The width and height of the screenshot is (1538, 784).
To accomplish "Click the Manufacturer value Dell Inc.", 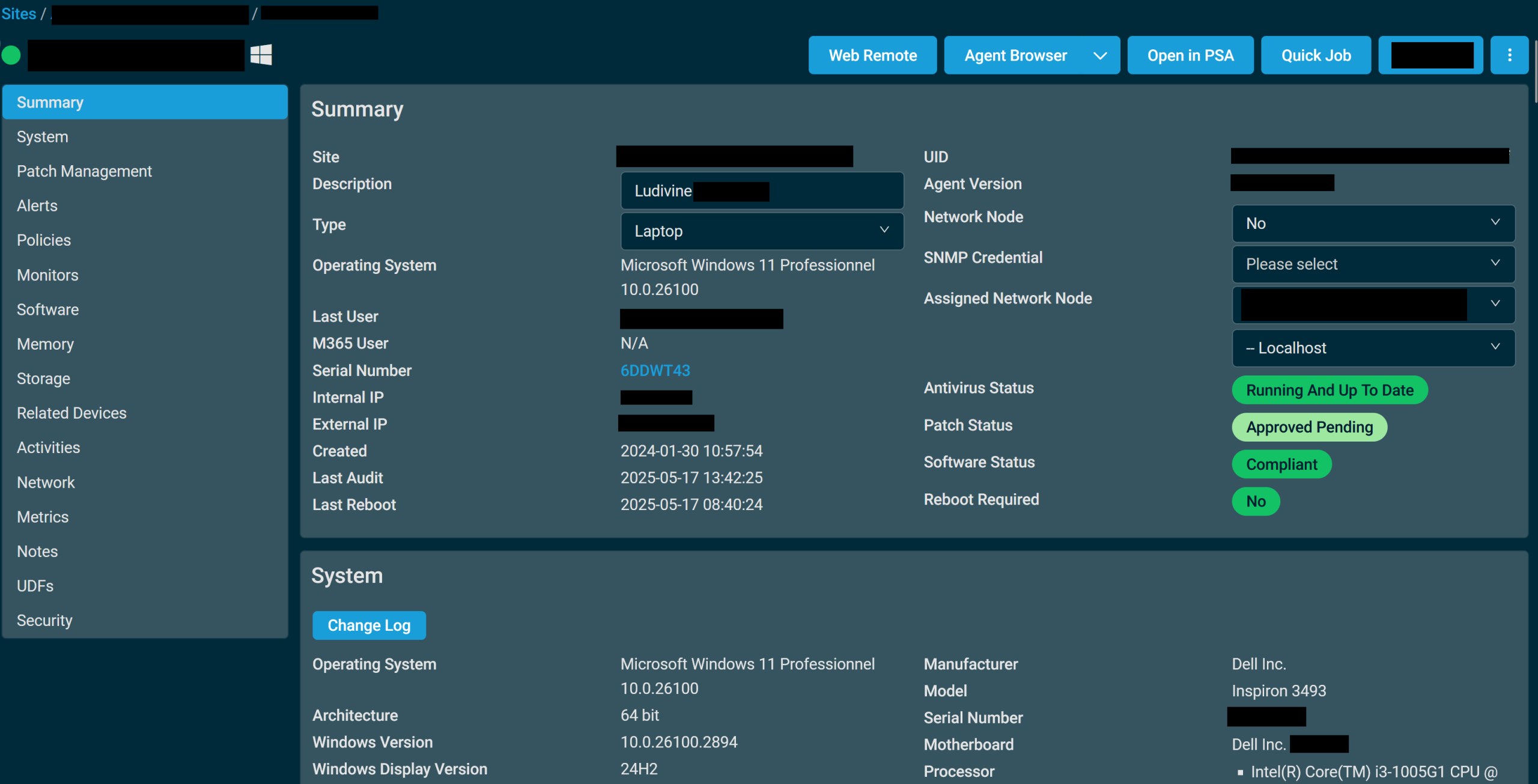I will 1259,664.
